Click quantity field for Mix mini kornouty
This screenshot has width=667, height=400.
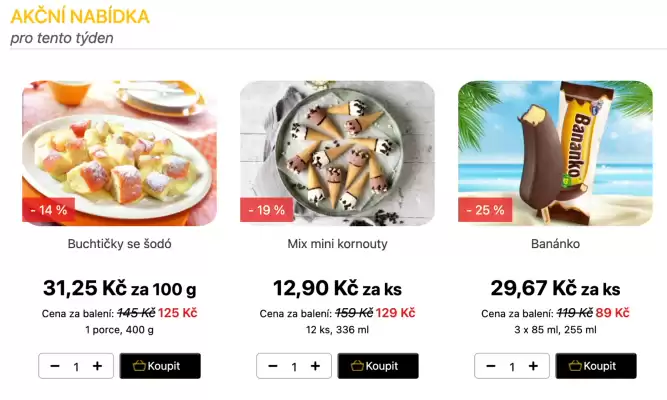click(x=294, y=367)
